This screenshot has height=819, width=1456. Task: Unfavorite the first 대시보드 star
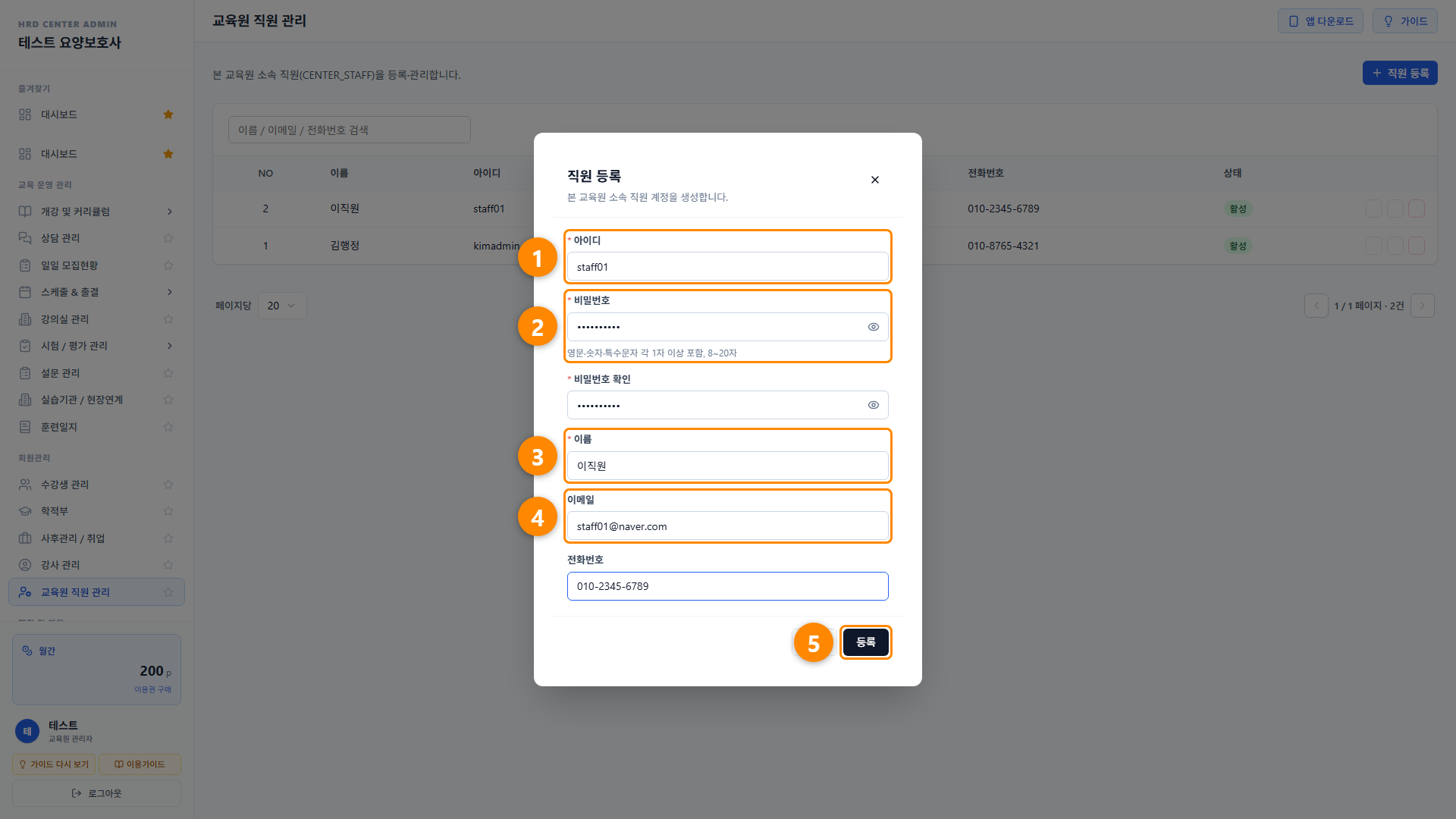coord(168,115)
